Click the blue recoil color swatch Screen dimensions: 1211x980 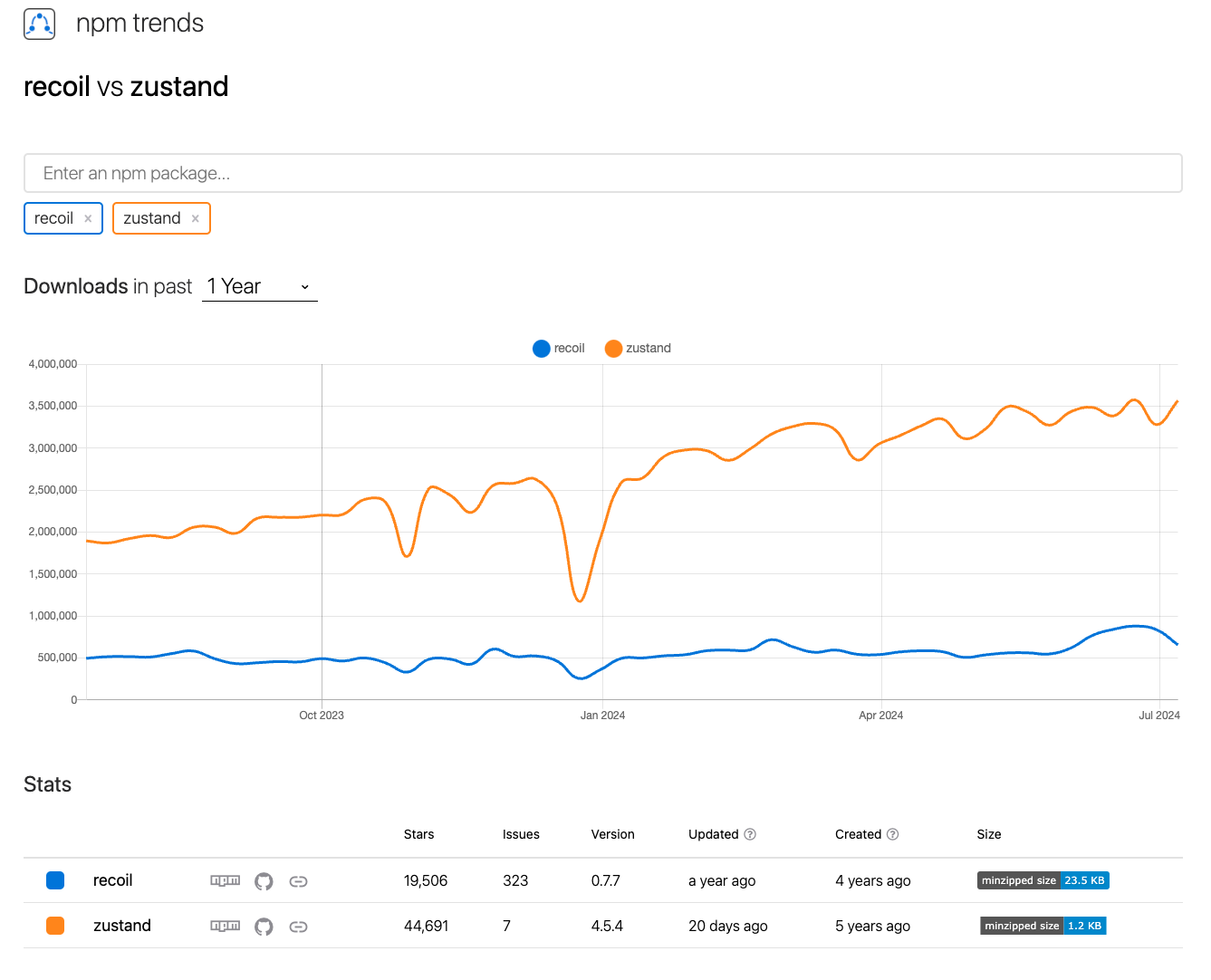coord(55,880)
